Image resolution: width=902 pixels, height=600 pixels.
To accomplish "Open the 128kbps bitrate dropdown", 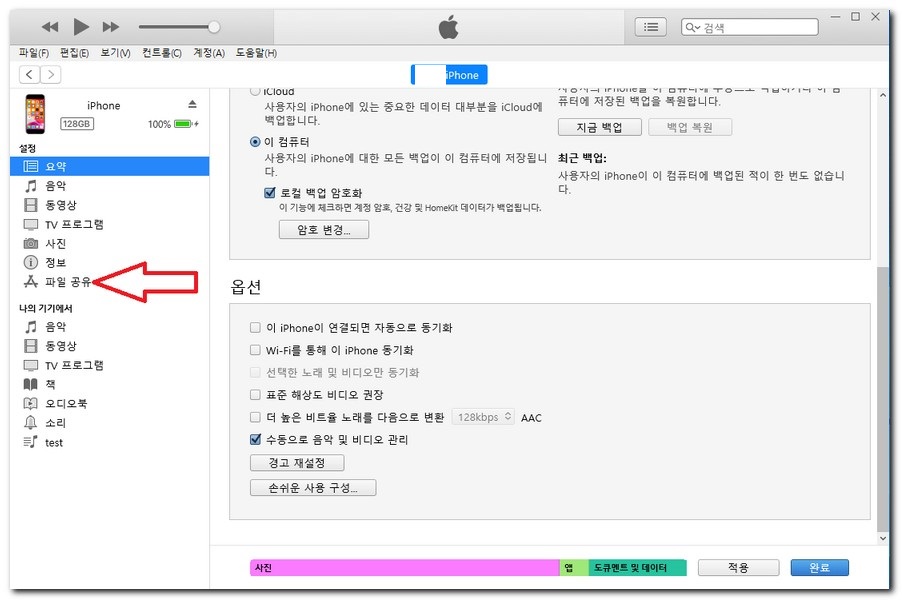I will [483, 417].
